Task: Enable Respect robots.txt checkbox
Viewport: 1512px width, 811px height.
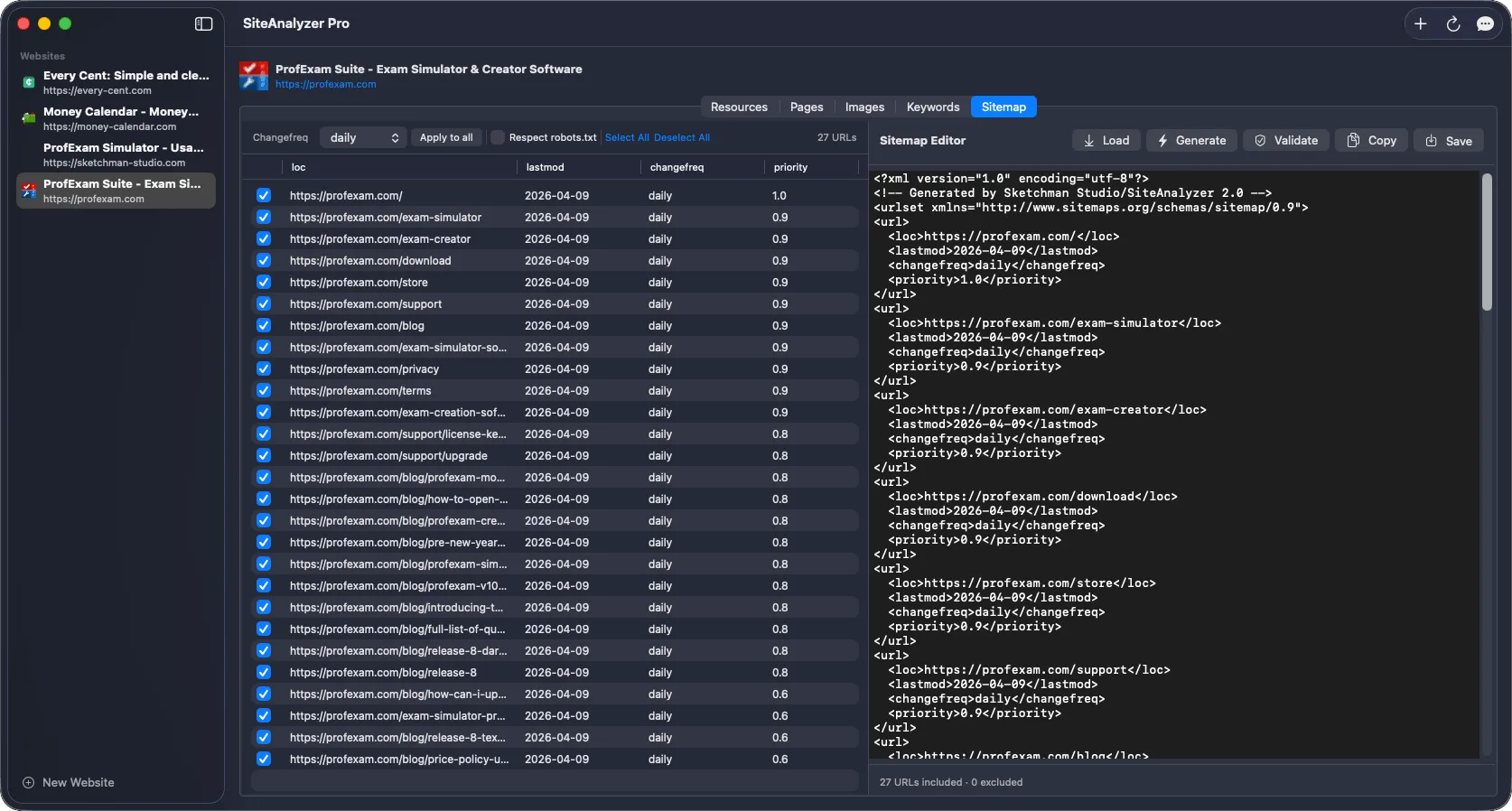Action: [497, 137]
